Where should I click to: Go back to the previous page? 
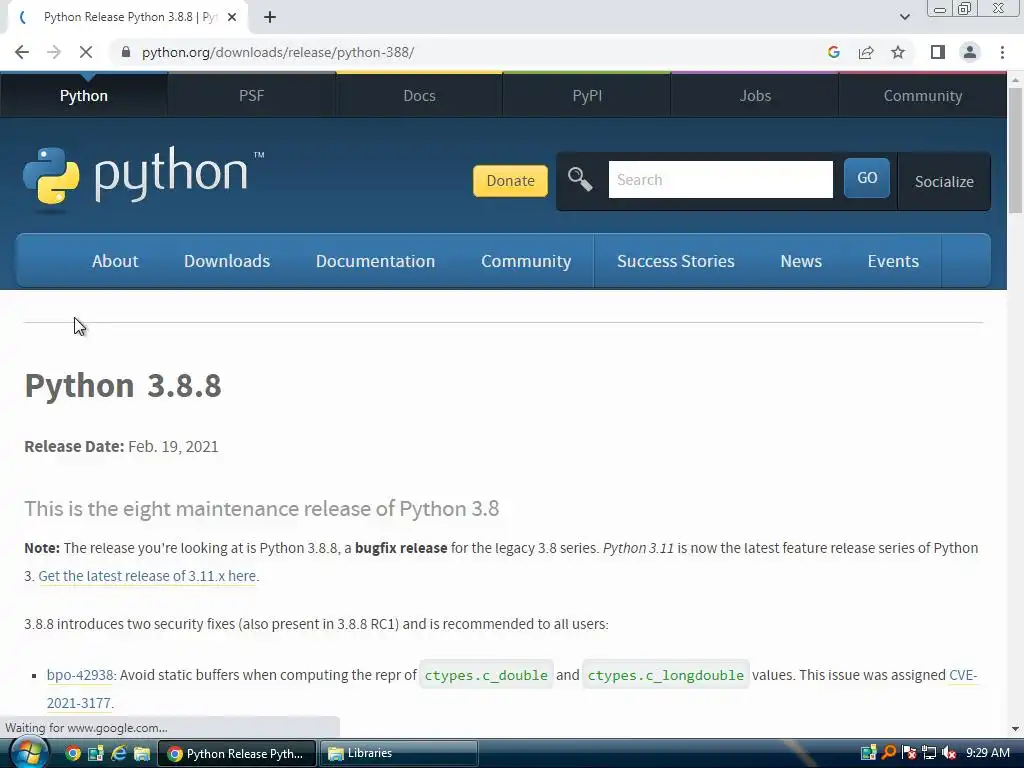tap(22, 52)
